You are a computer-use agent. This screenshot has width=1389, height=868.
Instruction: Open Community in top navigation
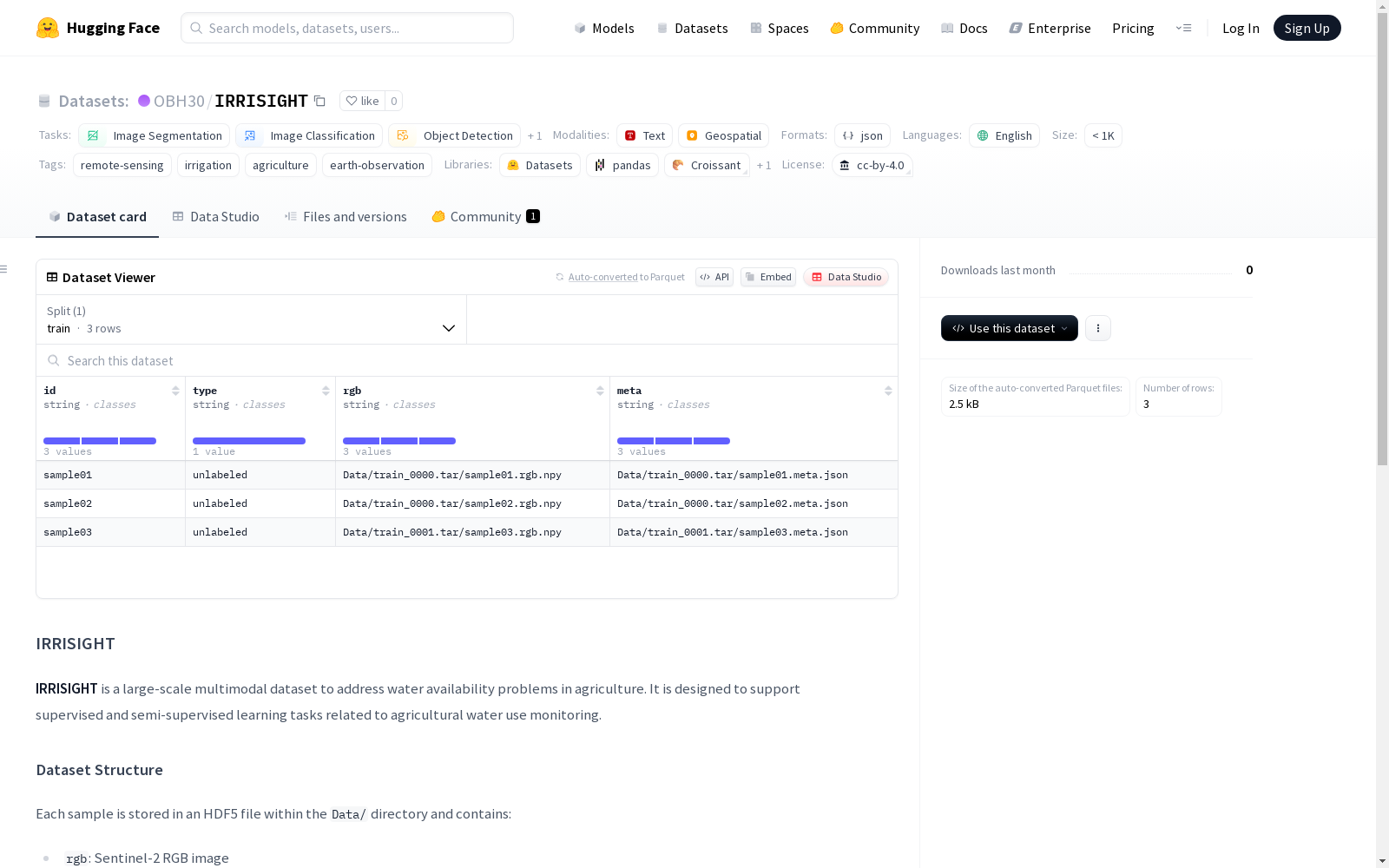pos(875,28)
